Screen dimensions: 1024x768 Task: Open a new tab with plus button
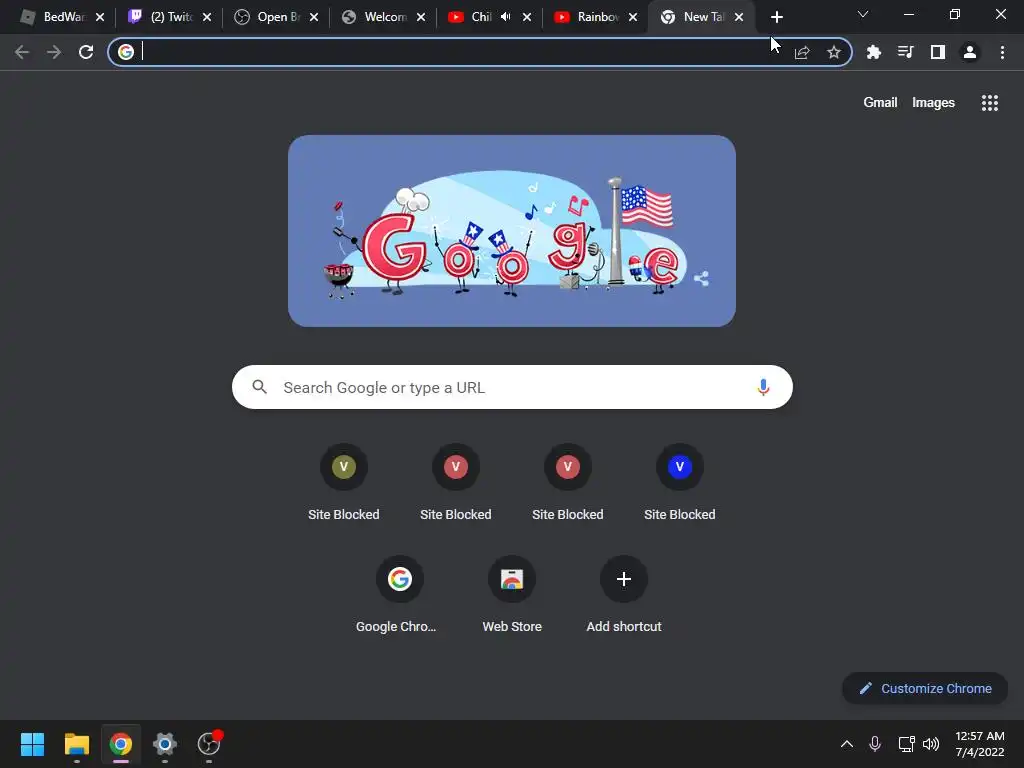(776, 17)
